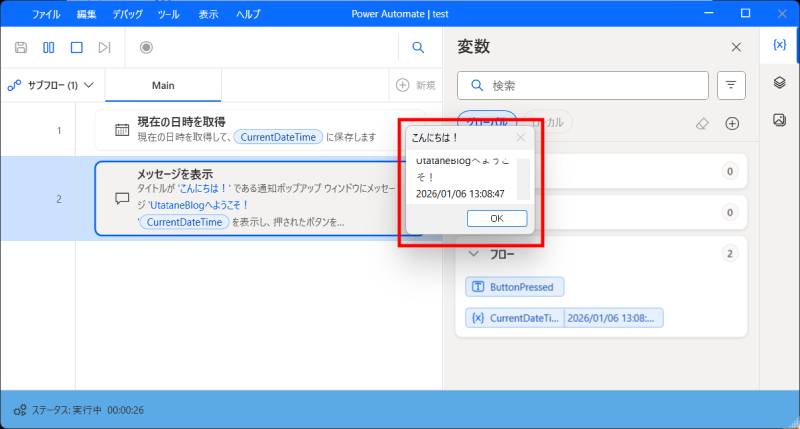Open the 編集 menu
800x429 pixels.
click(86, 14)
